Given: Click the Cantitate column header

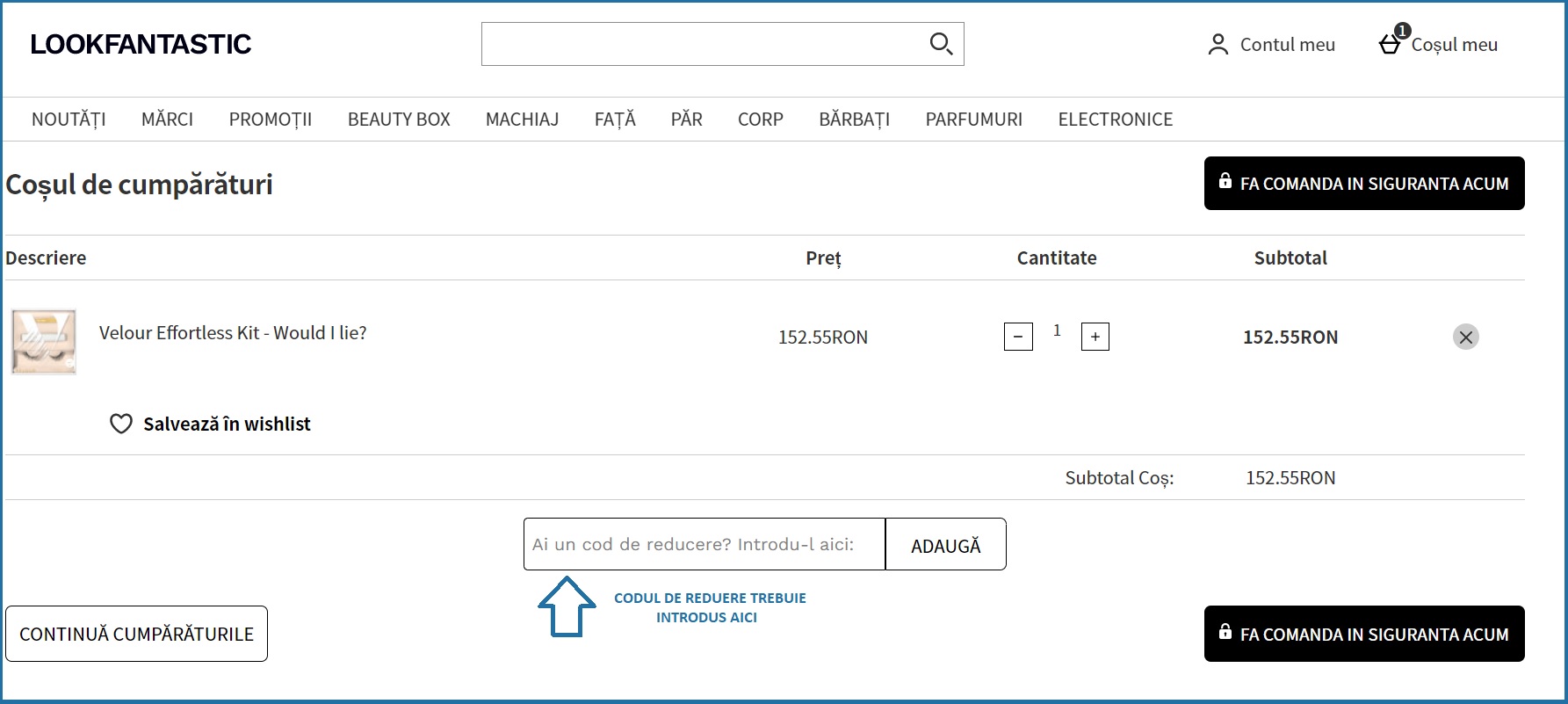Looking at the screenshot, I should click(x=1057, y=258).
